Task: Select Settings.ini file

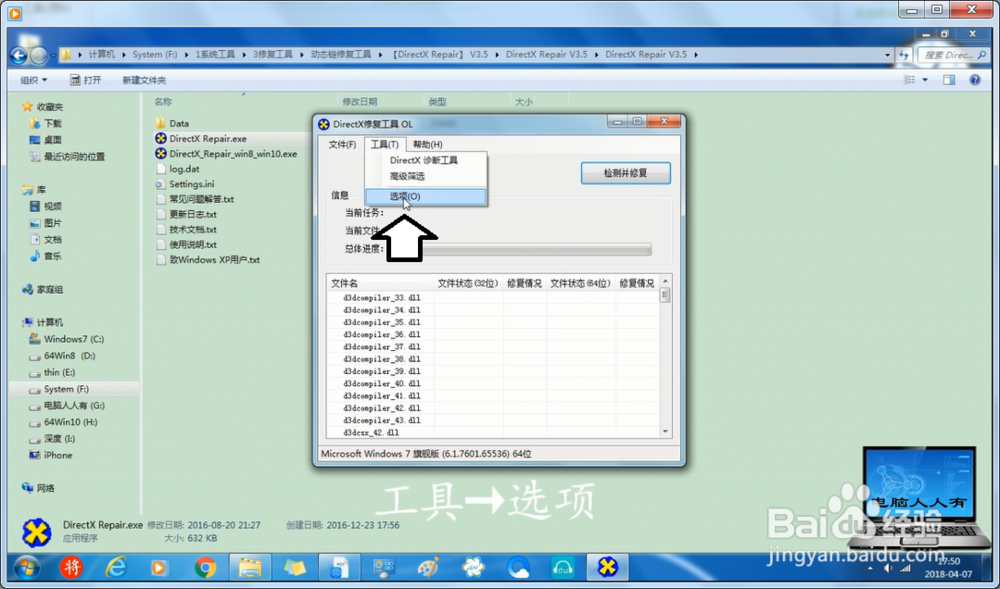Action: click(x=185, y=184)
